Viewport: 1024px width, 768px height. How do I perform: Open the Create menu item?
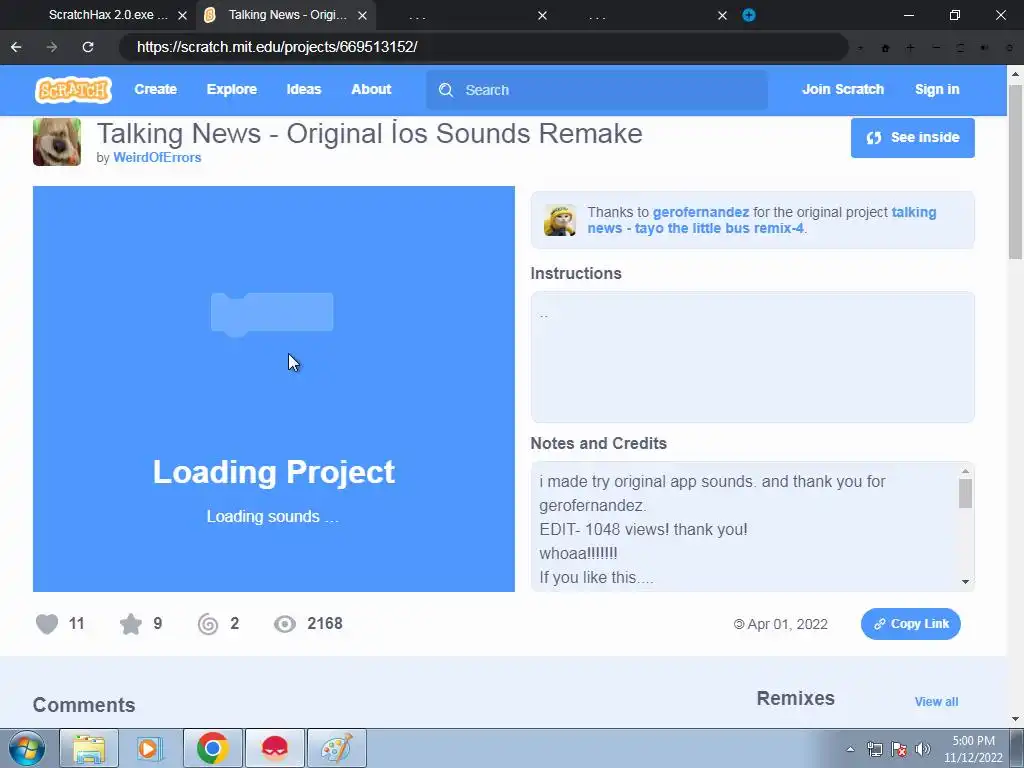[155, 89]
